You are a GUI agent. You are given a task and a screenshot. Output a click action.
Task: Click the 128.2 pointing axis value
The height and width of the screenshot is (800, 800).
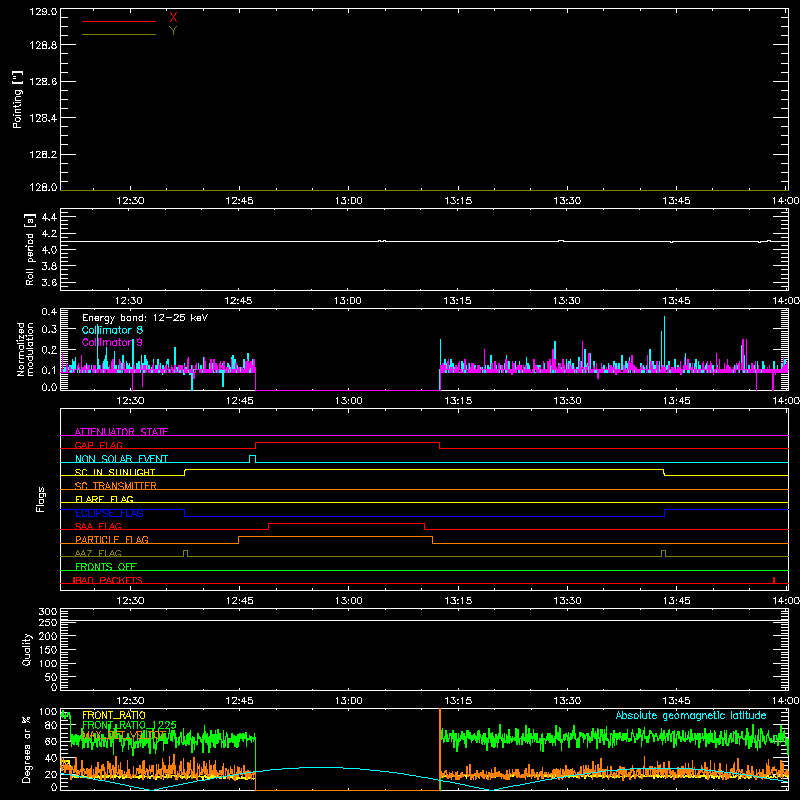(43, 155)
